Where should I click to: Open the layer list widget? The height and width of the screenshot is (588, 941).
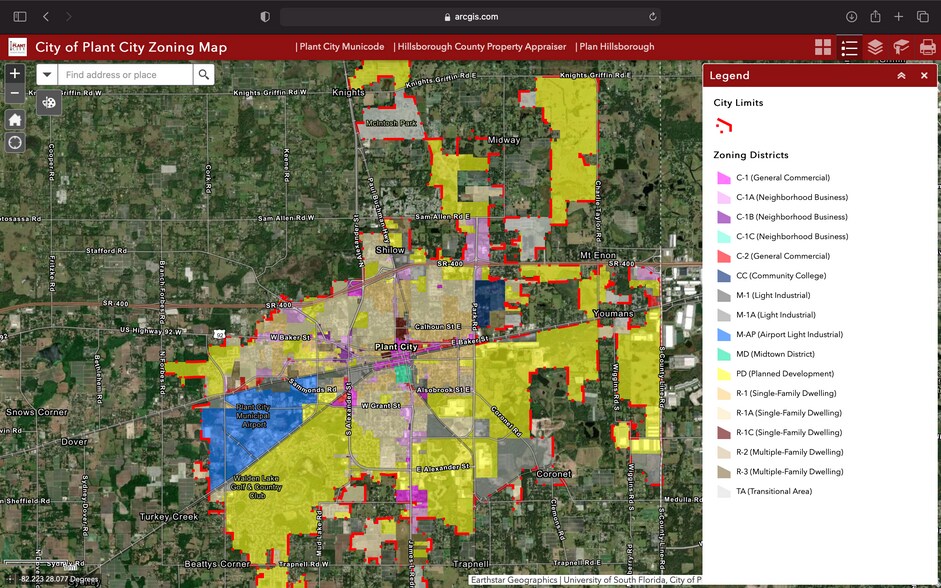click(875, 47)
